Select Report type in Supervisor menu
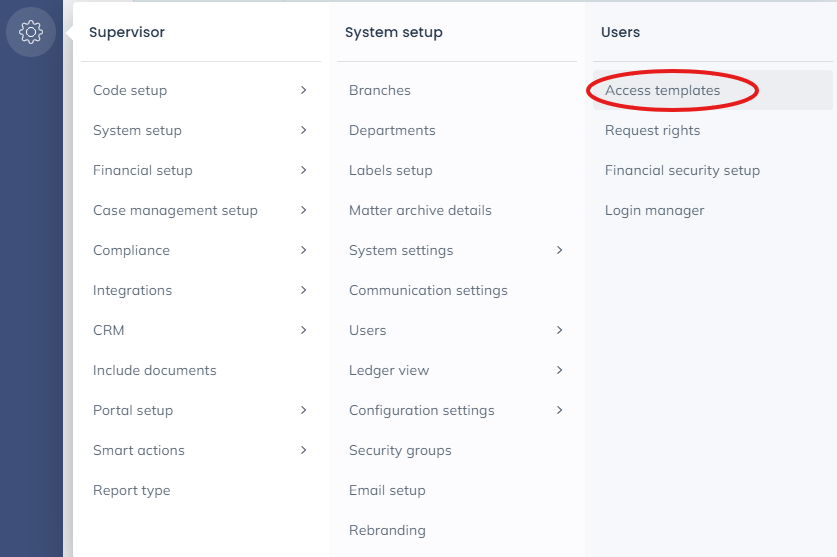 [x=131, y=490]
